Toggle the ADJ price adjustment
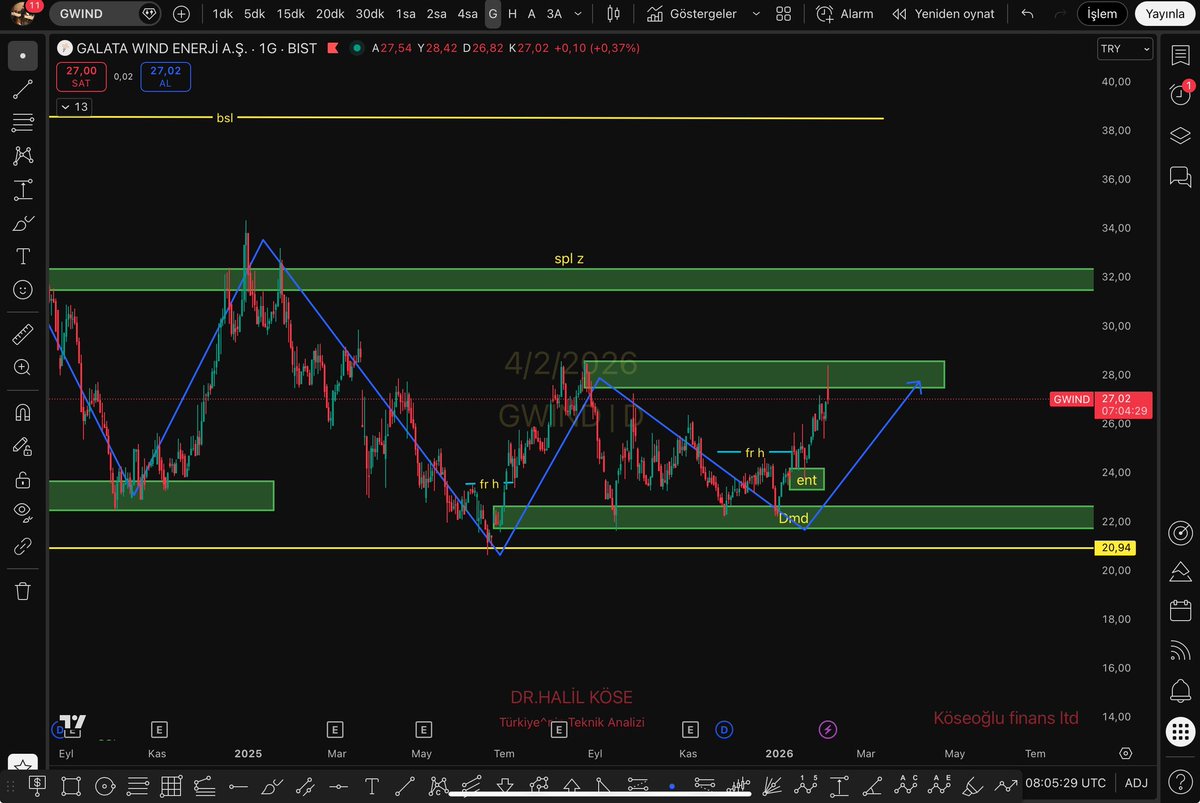This screenshot has height=803, width=1200. [1136, 783]
